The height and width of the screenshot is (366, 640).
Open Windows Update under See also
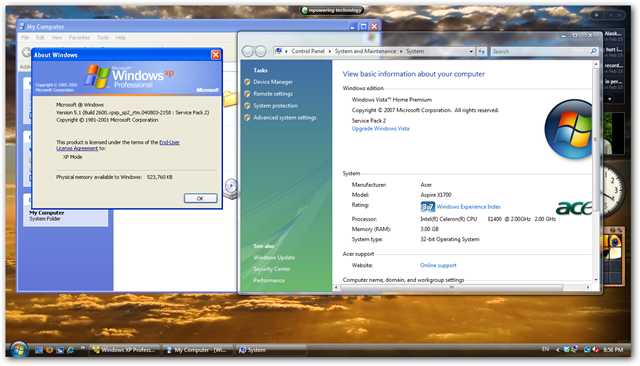[x=274, y=258]
